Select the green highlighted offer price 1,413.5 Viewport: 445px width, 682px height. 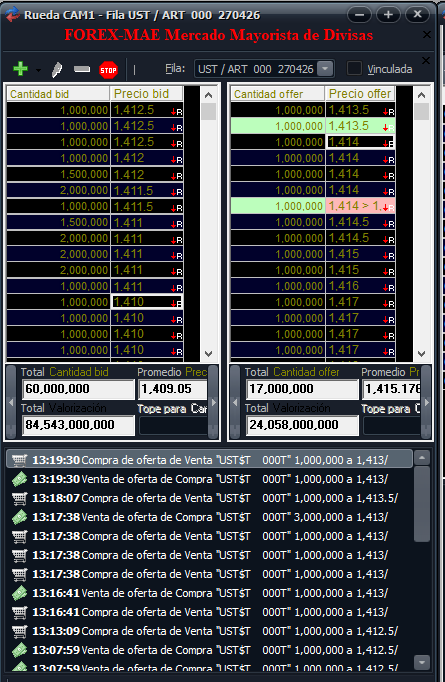tap(360, 126)
